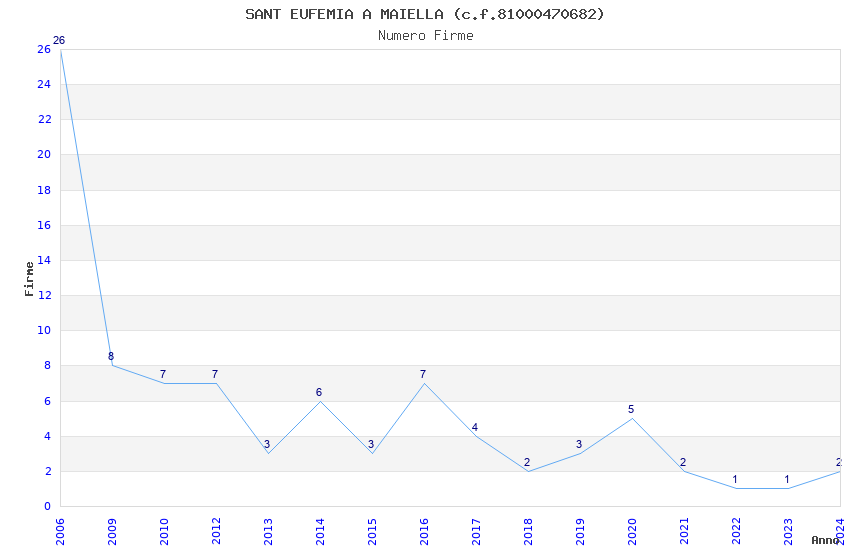Click the 2020 x-axis year label
Viewport: 850px width, 550px height.
click(632, 532)
